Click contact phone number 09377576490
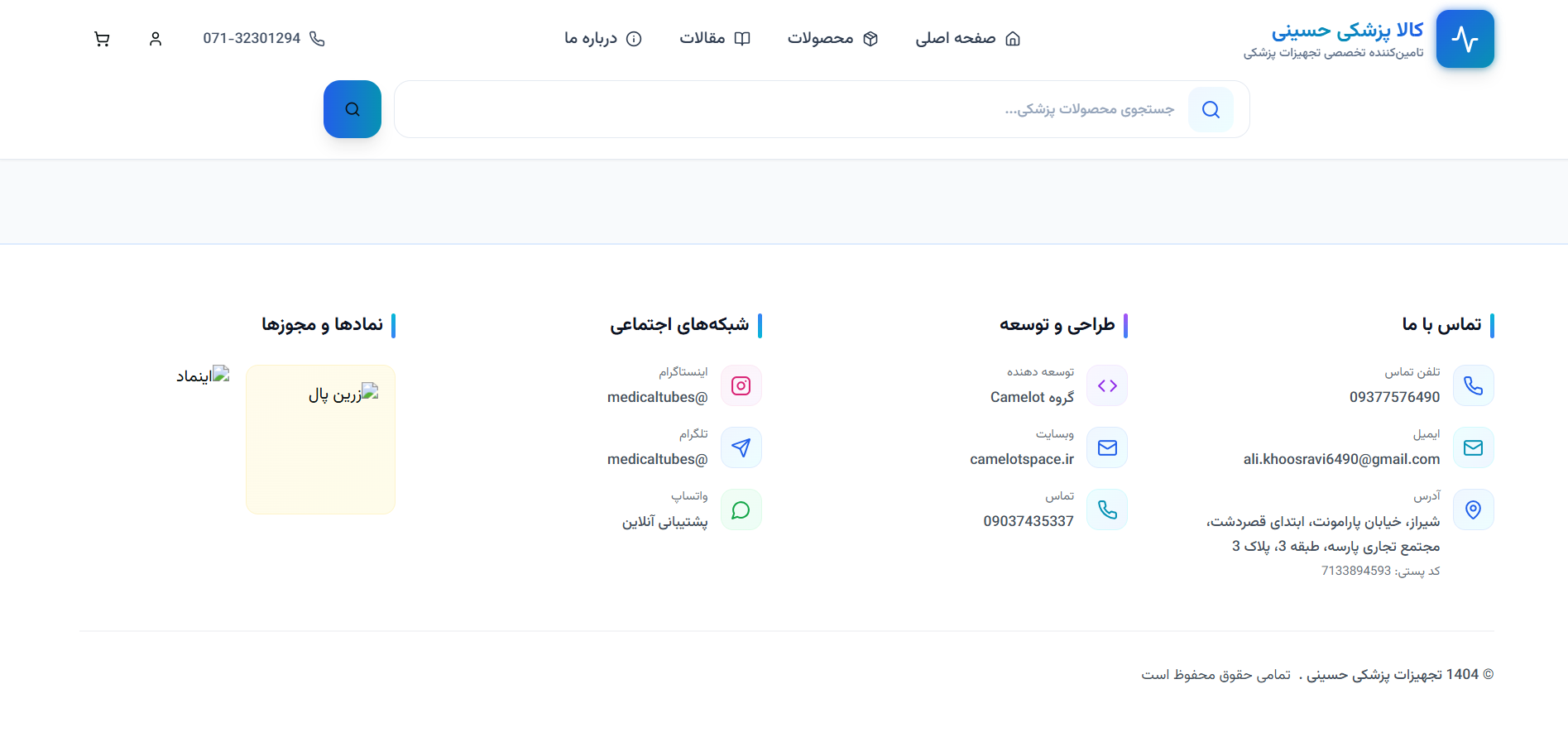1568x751 pixels. 1394,397
